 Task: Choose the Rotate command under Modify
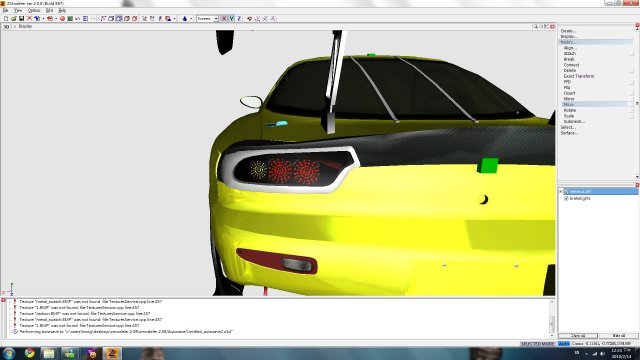pyautogui.click(x=570, y=110)
